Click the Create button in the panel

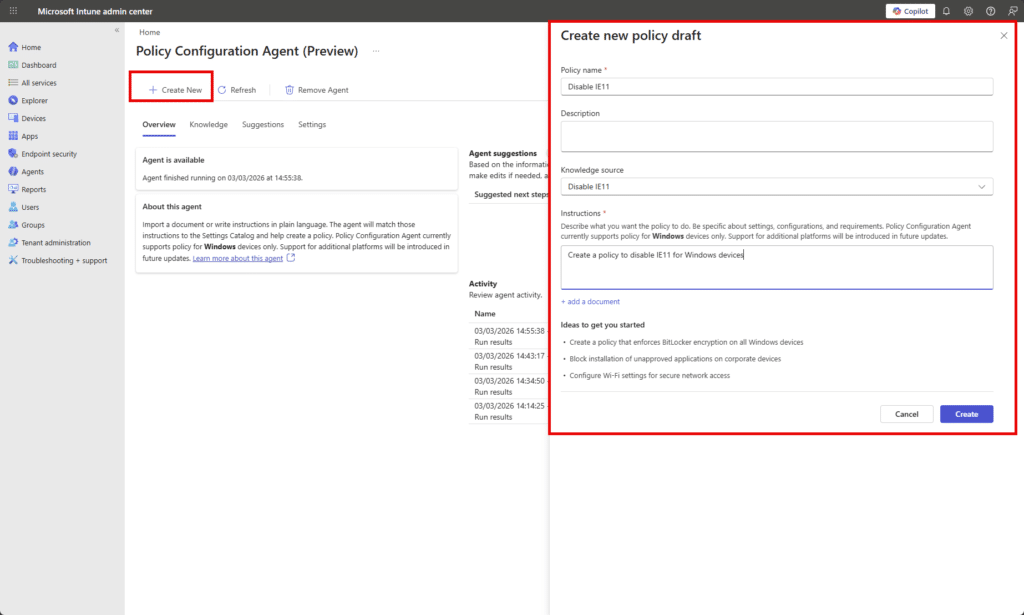tap(966, 413)
